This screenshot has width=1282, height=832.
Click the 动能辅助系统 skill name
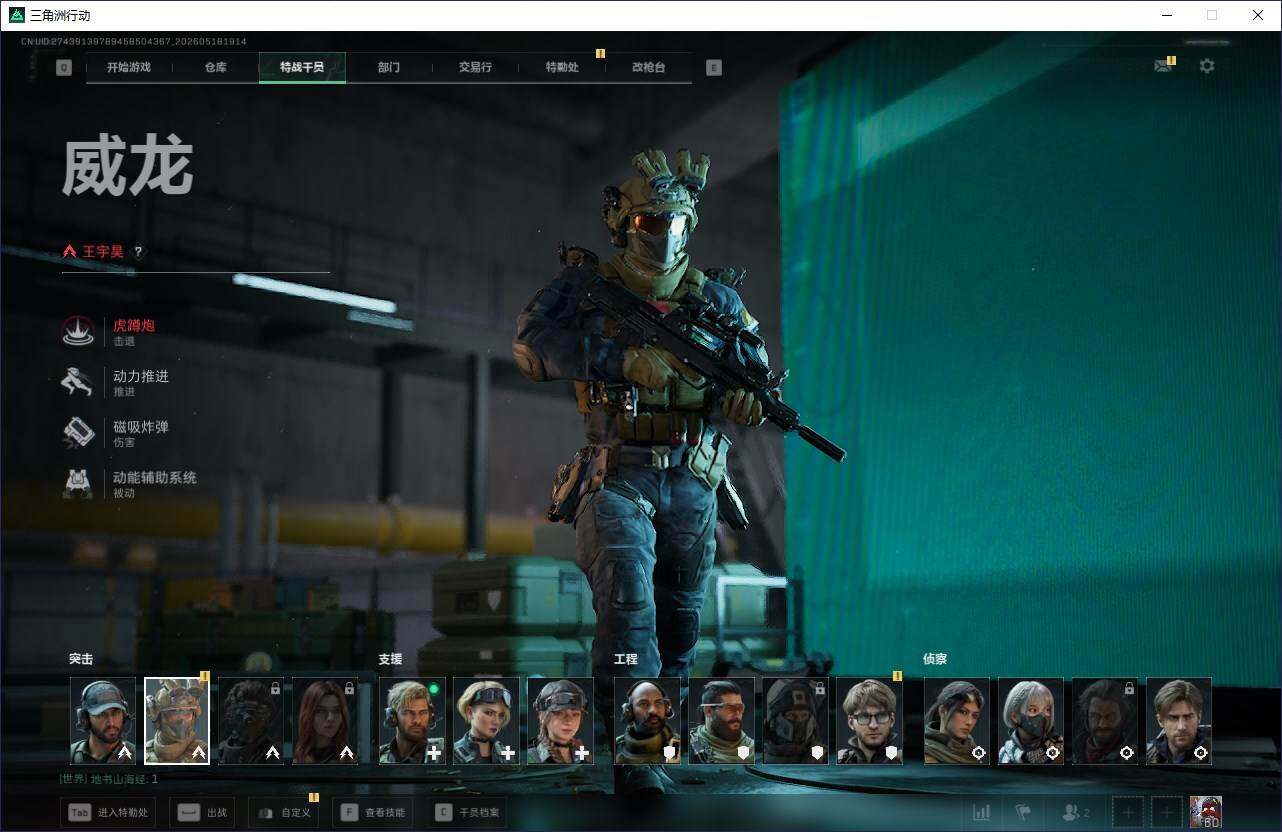[155, 478]
